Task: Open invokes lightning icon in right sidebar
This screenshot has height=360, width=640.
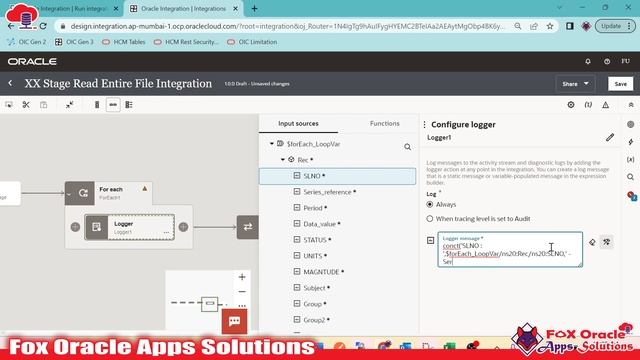Action: [631, 142]
